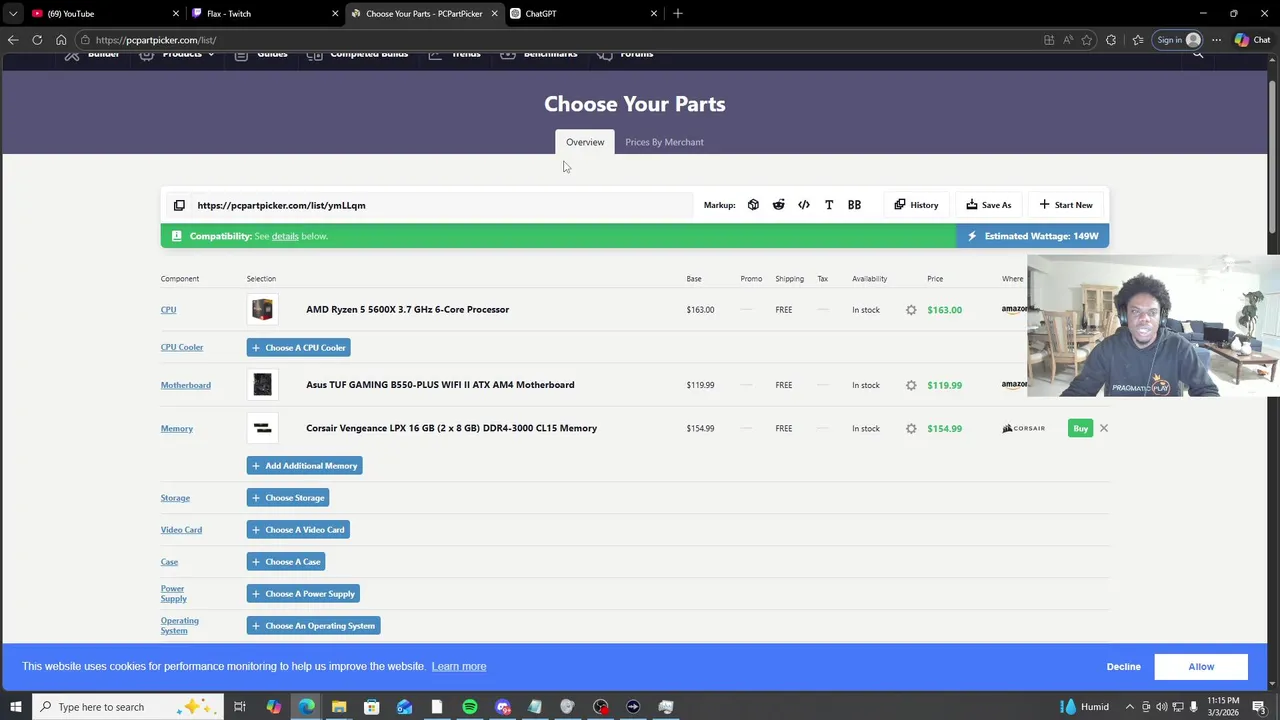This screenshot has height=720, width=1280.
Task: Select the Overview tab
Action: (585, 142)
